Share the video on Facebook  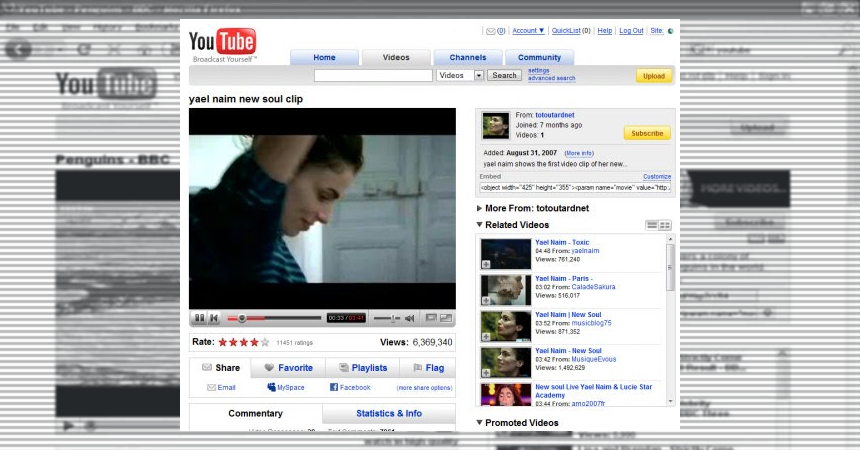333,387
